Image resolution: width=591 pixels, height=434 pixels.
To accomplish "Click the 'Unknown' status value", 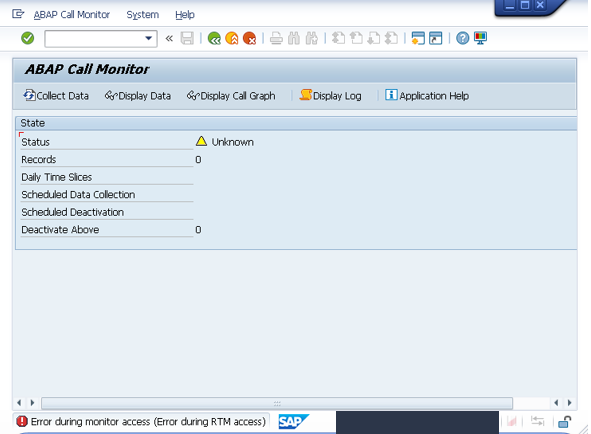I will point(233,142).
